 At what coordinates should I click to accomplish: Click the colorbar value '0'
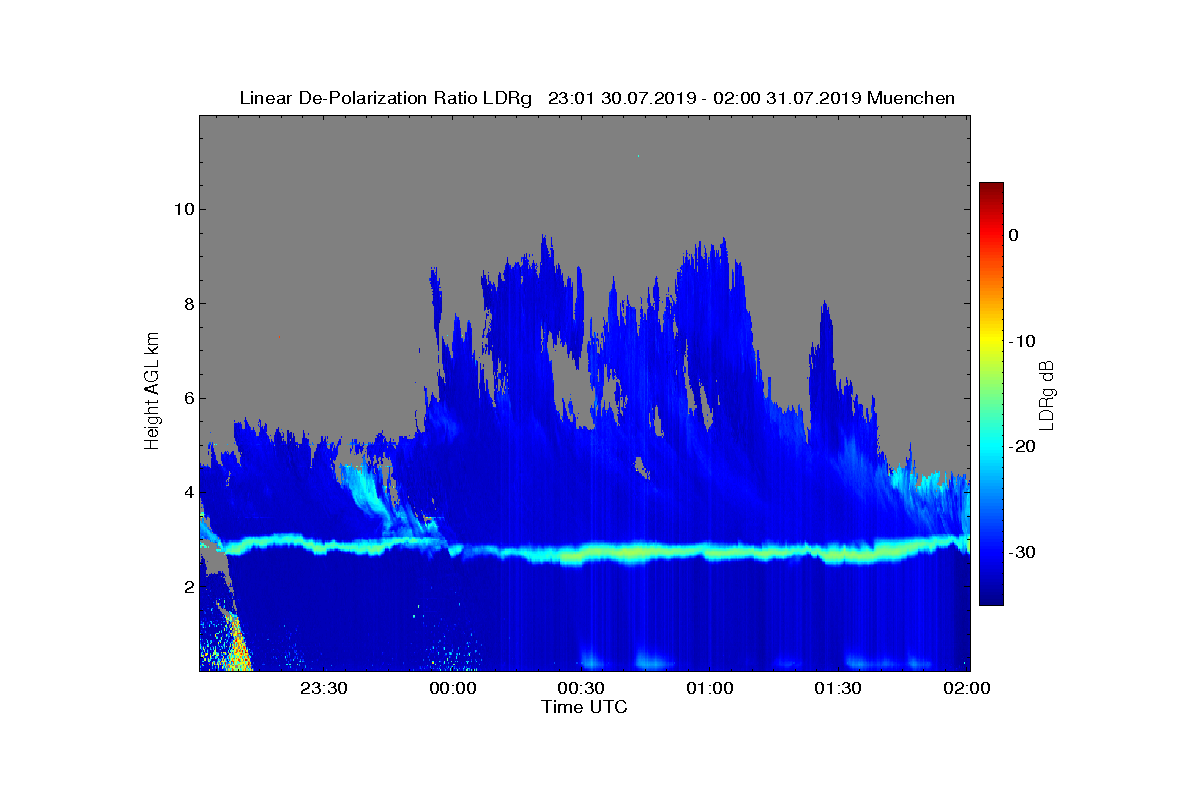coord(1014,235)
